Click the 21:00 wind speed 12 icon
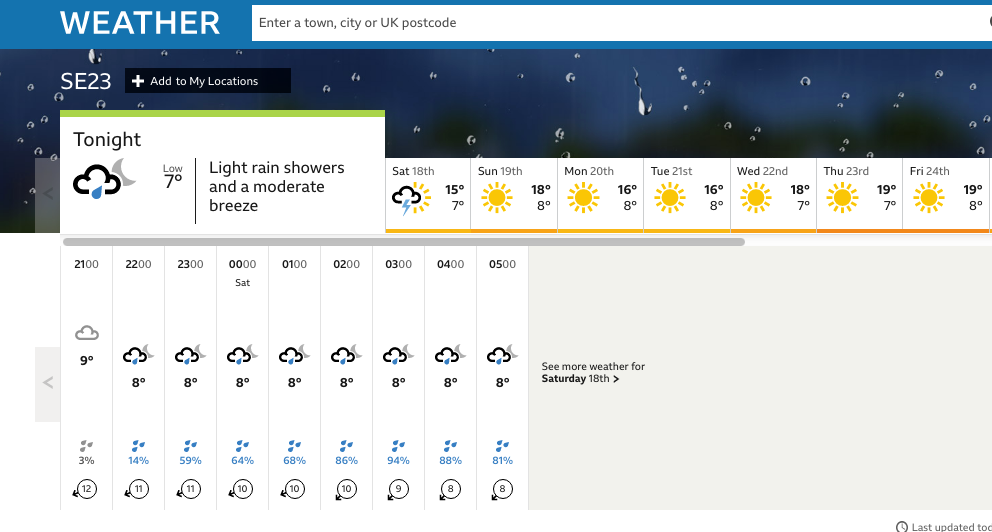 86,489
